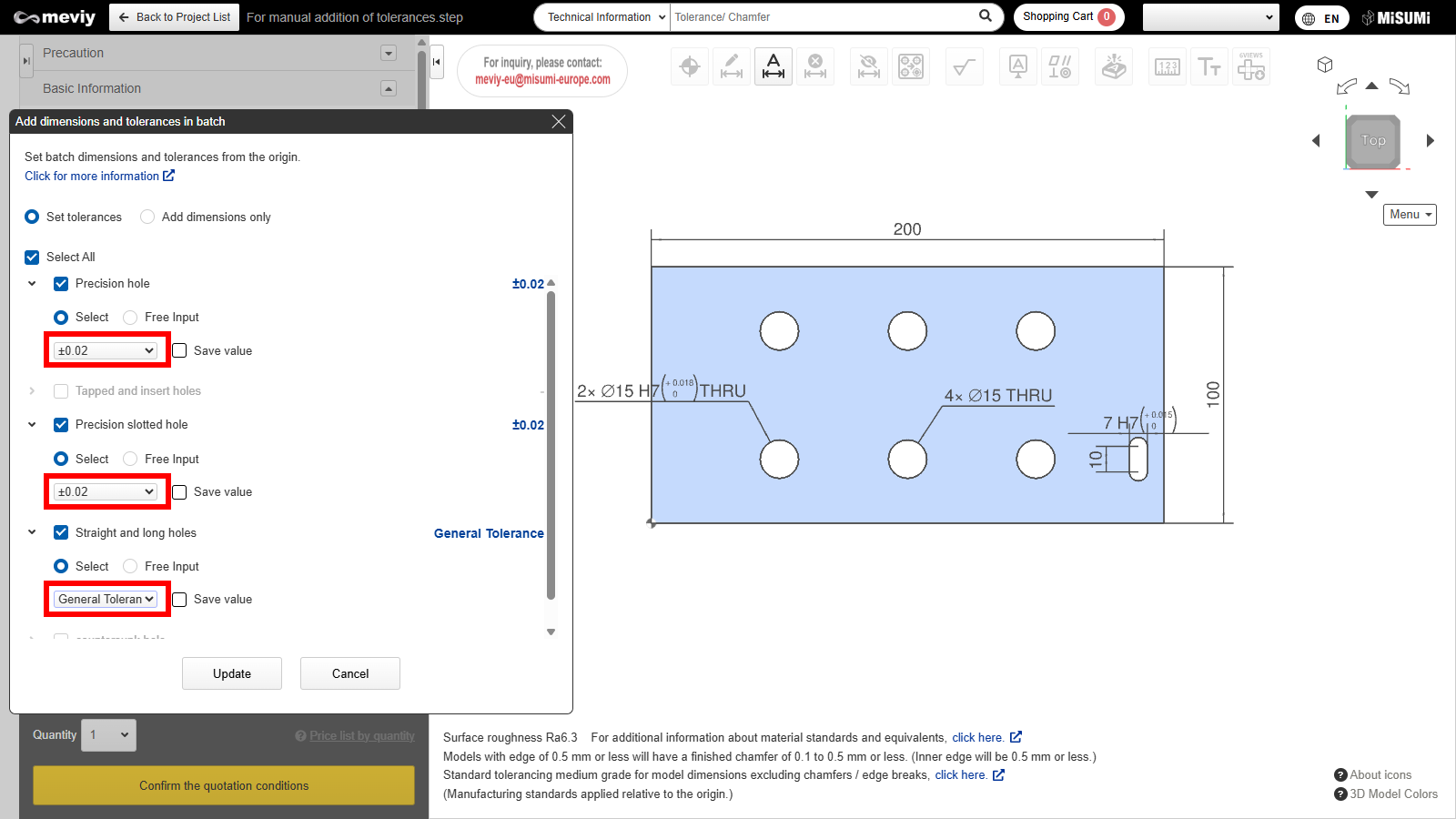This screenshot has width=1456, height=819.
Task: Expand the Tapped and insert holes row
Action: (x=32, y=391)
